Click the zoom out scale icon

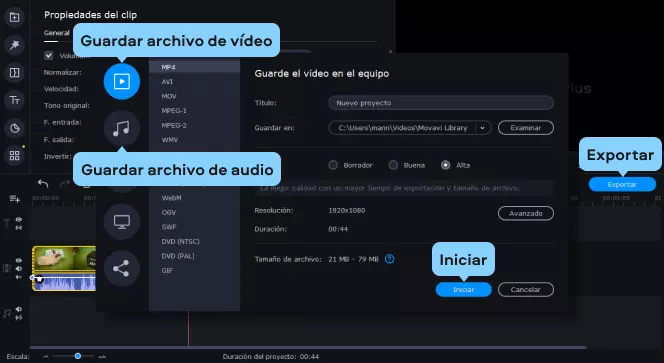coord(46,357)
